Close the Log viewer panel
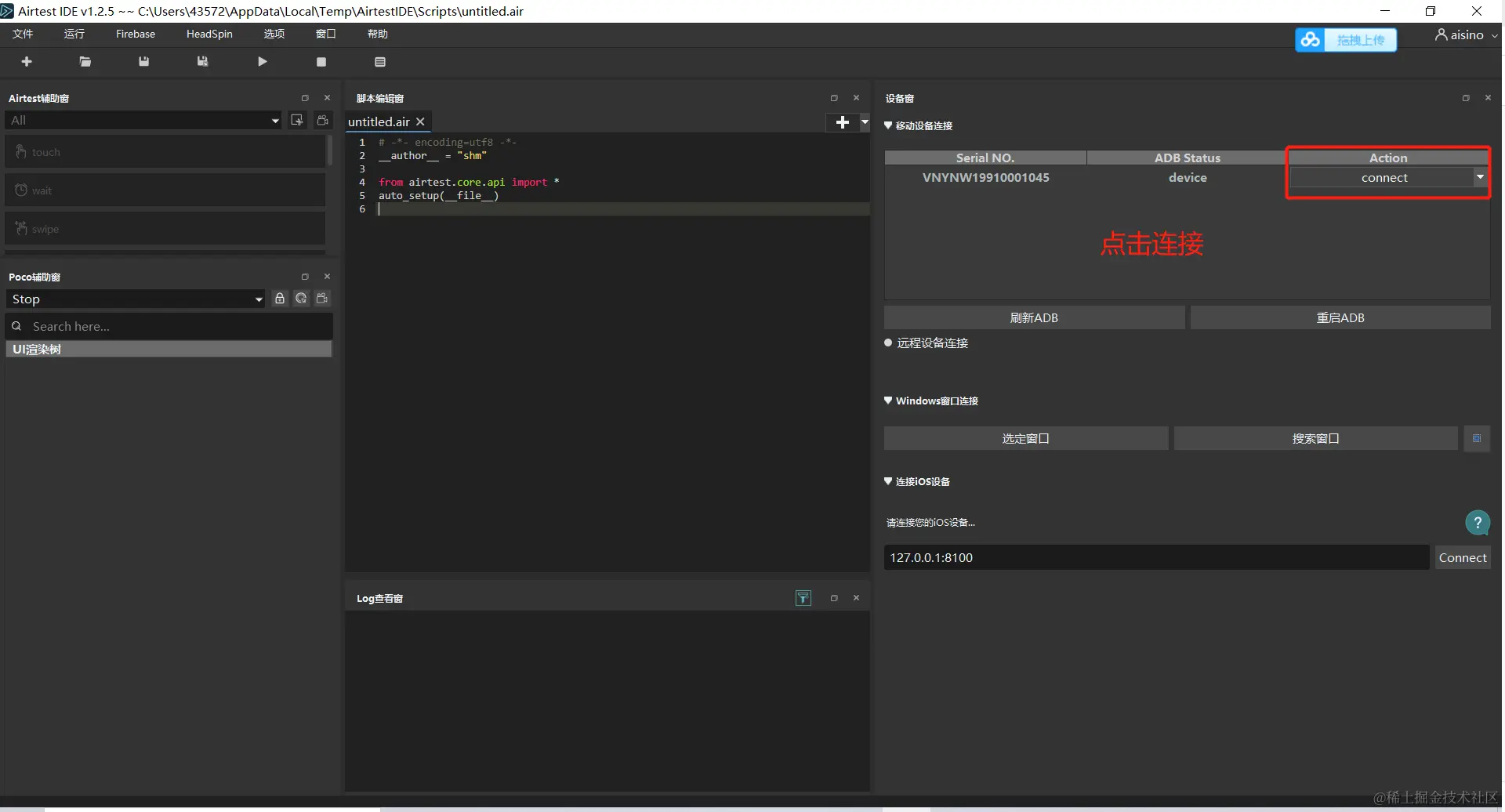The image size is (1505, 812). [857, 598]
